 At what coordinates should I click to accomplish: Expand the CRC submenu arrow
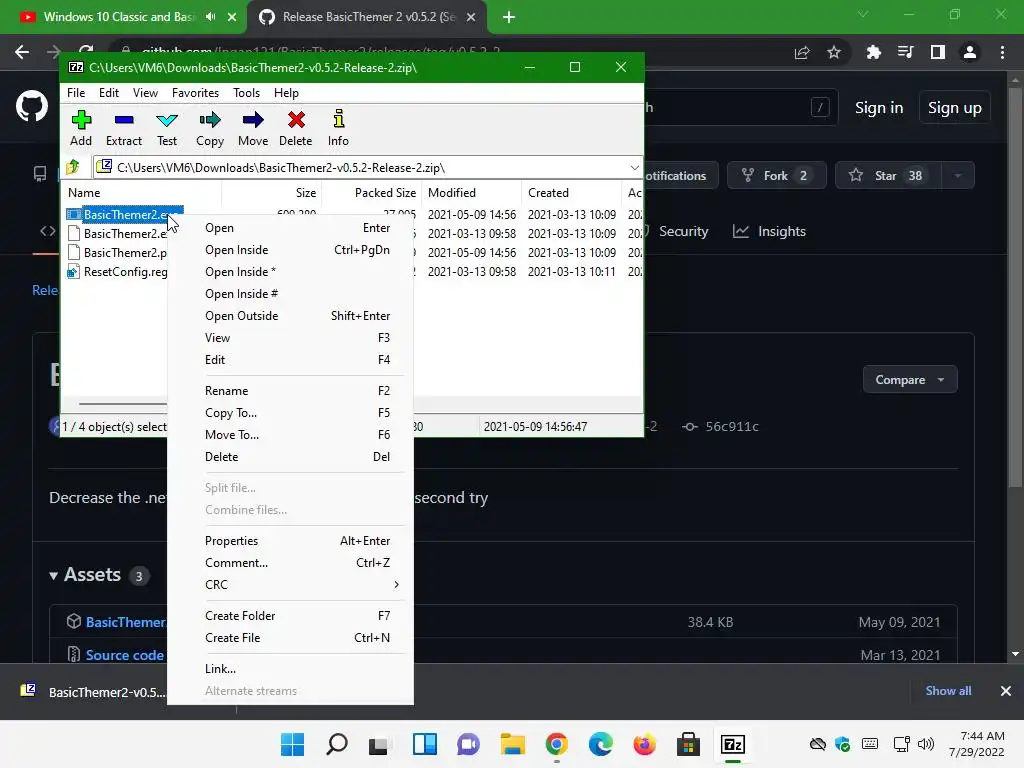click(x=396, y=584)
